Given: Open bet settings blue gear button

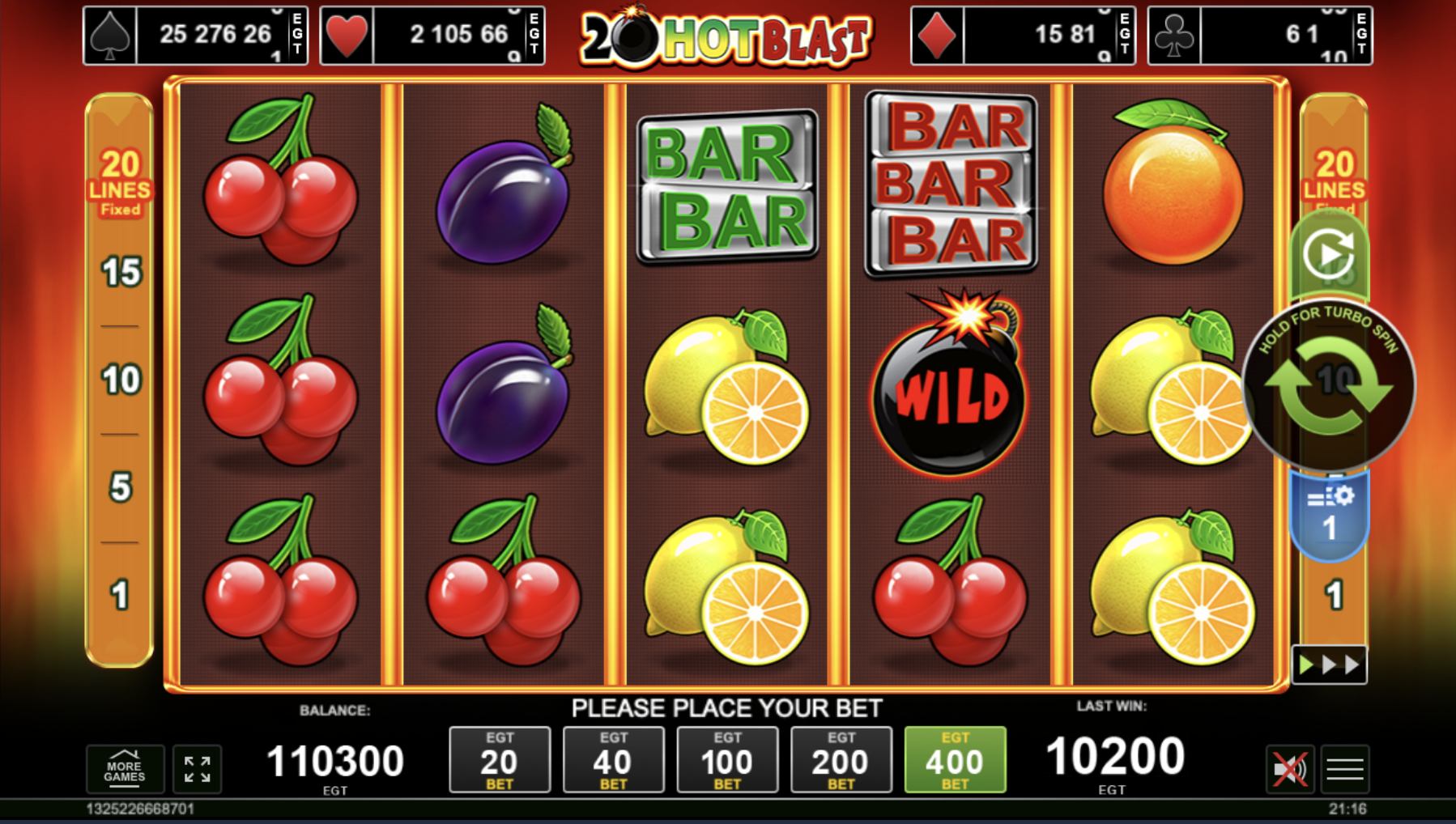Looking at the screenshot, I should click(1329, 515).
